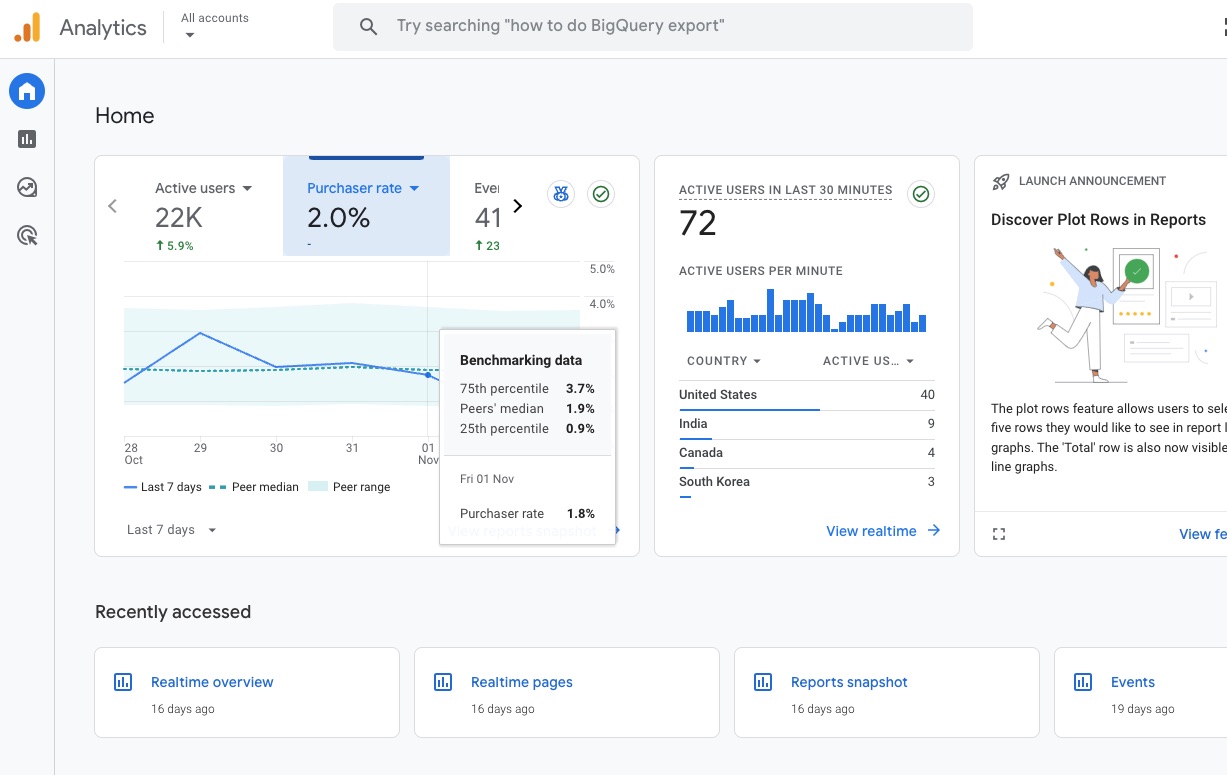This screenshot has height=775, width=1227.
Task: Click the Analytics product name text
Action: tap(103, 27)
